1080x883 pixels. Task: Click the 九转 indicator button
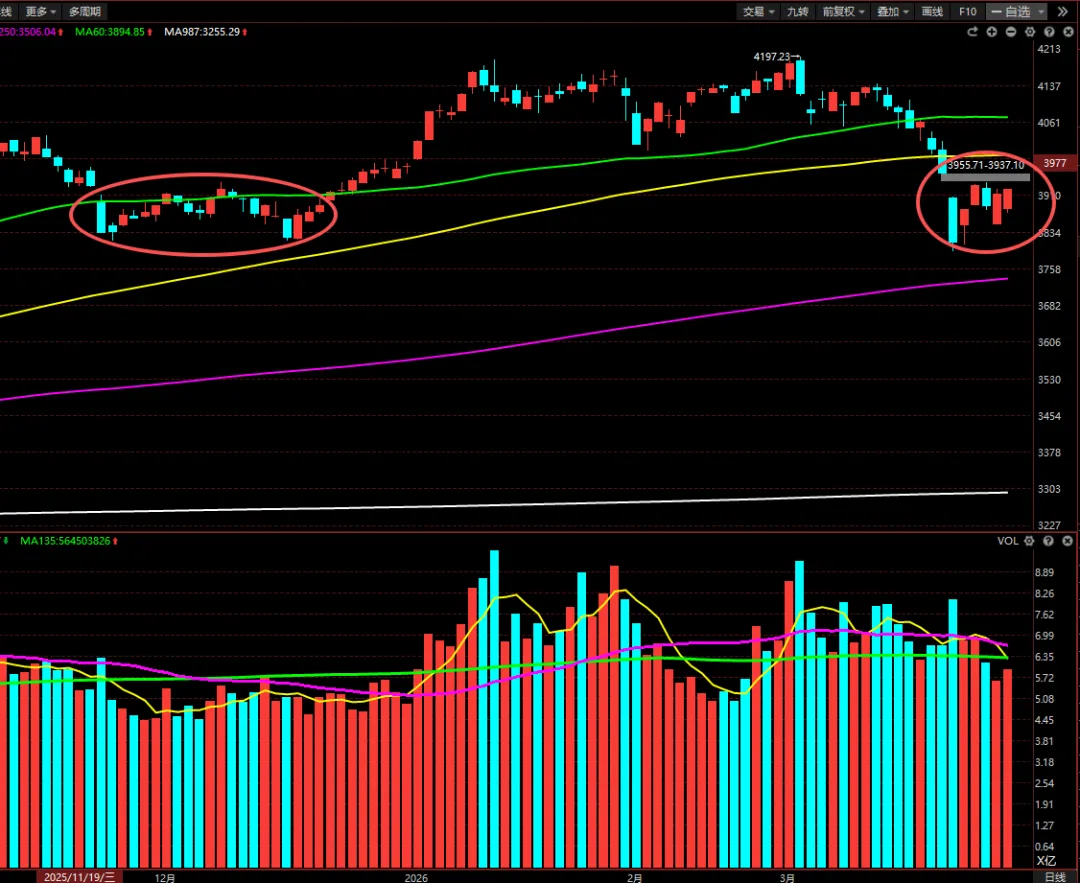(x=798, y=12)
